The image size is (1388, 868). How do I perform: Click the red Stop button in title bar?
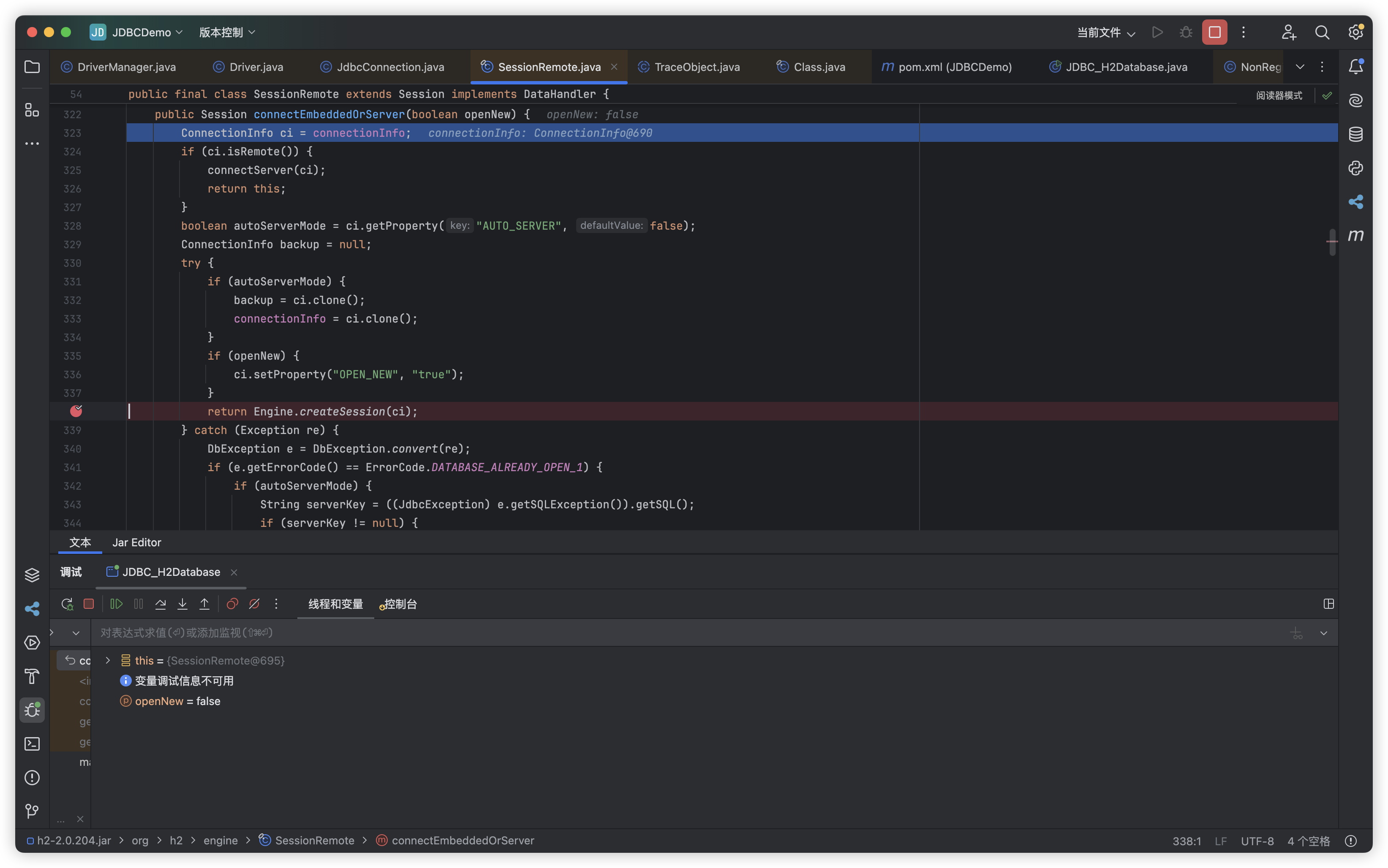click(x=1214, y=32)
